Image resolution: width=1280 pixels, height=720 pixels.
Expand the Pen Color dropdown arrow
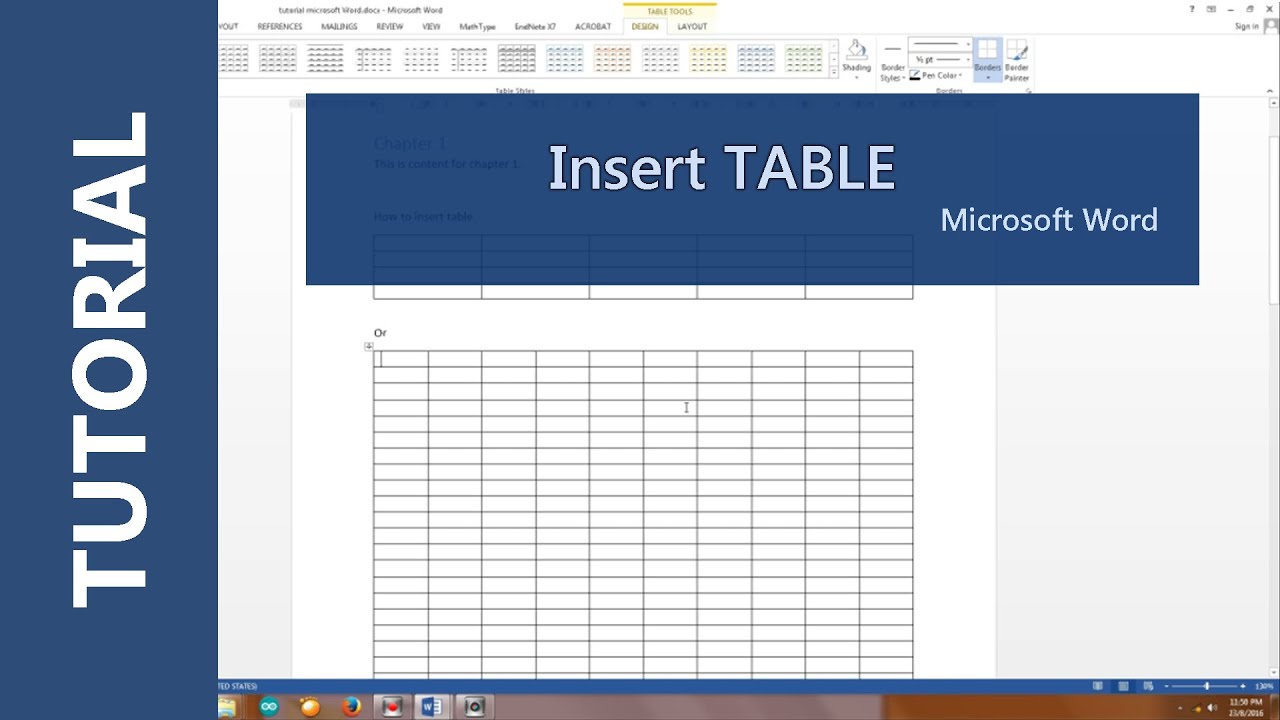(960, 75)
